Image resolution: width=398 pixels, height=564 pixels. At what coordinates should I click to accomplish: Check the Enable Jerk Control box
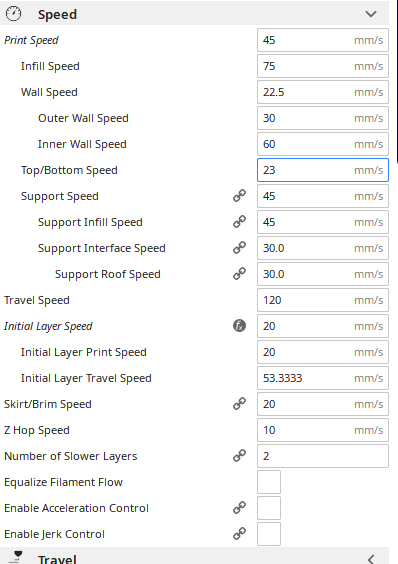(x=269, y=534)
